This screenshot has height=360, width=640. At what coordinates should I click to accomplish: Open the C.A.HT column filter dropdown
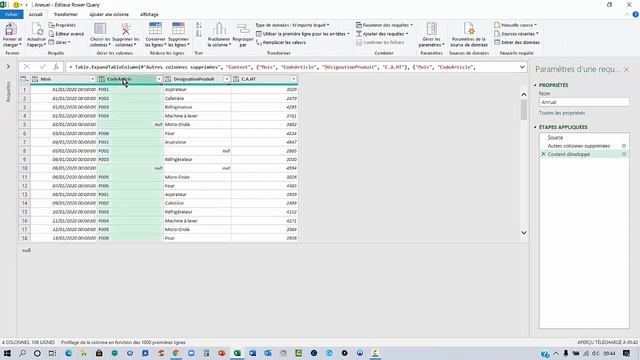click(x=293, y=79)
